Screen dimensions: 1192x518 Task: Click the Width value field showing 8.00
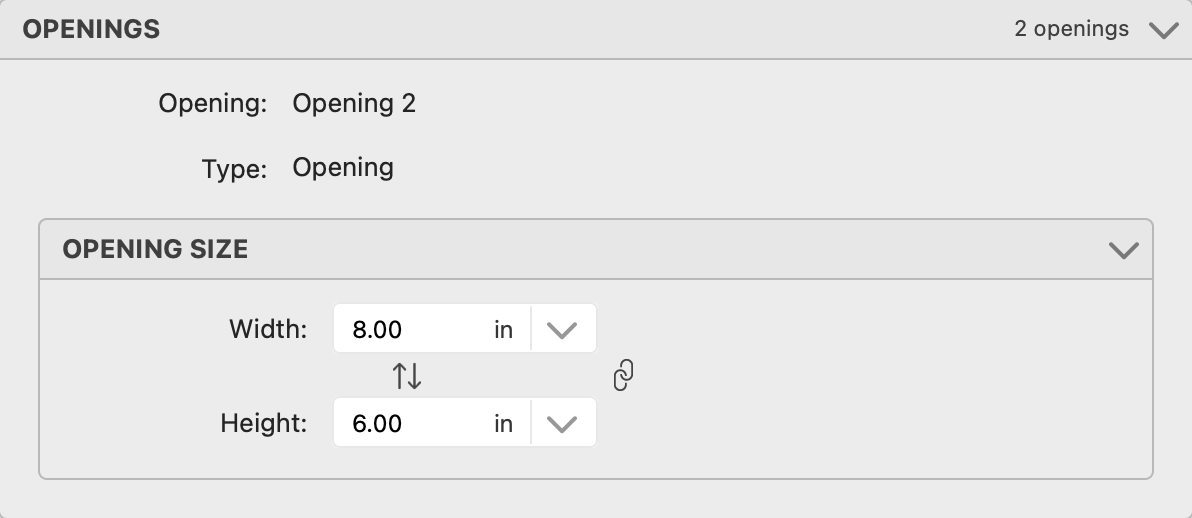pos(410,330)
